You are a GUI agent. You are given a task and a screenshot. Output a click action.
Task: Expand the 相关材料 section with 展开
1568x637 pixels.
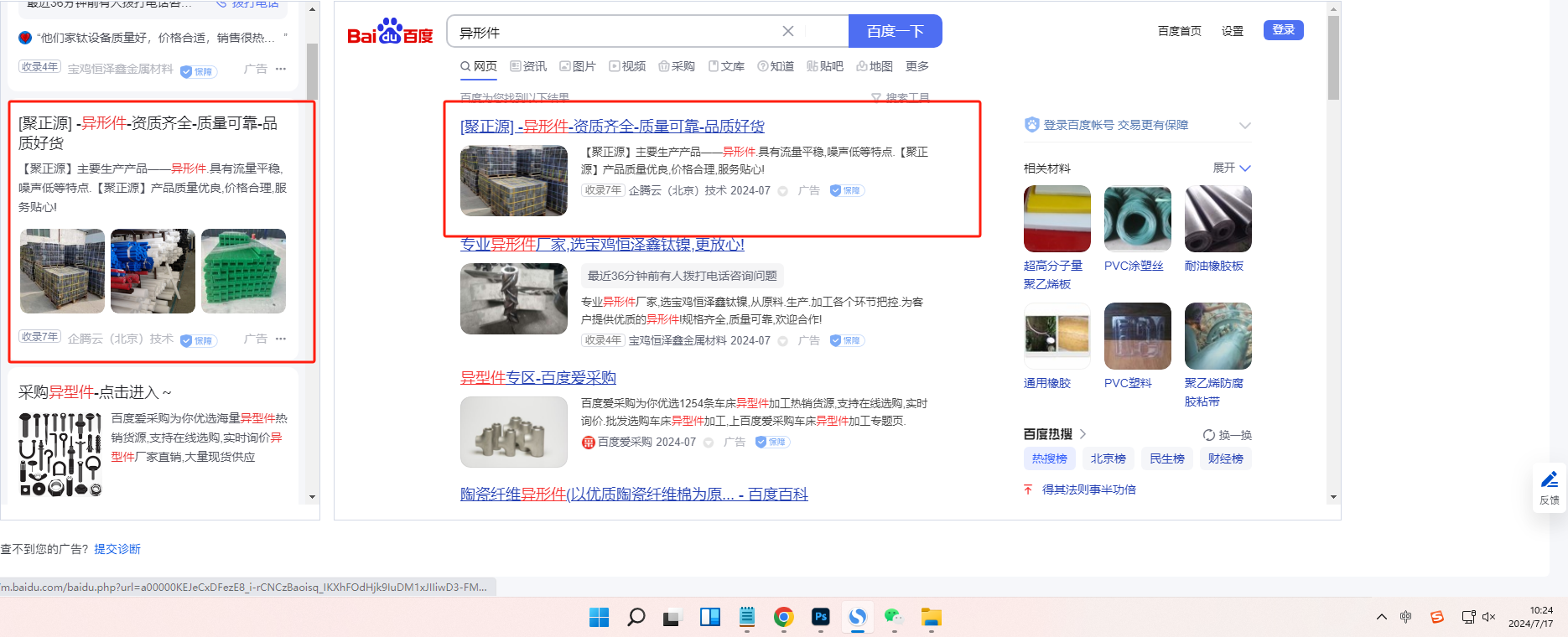pos(1232,168)
